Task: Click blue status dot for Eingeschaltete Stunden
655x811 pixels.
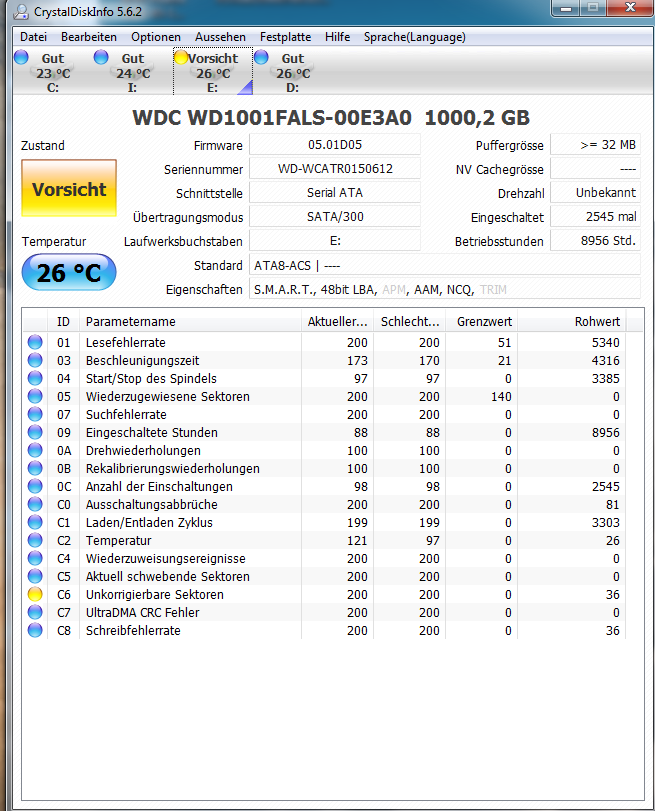Action: click(x=35, y=432)
